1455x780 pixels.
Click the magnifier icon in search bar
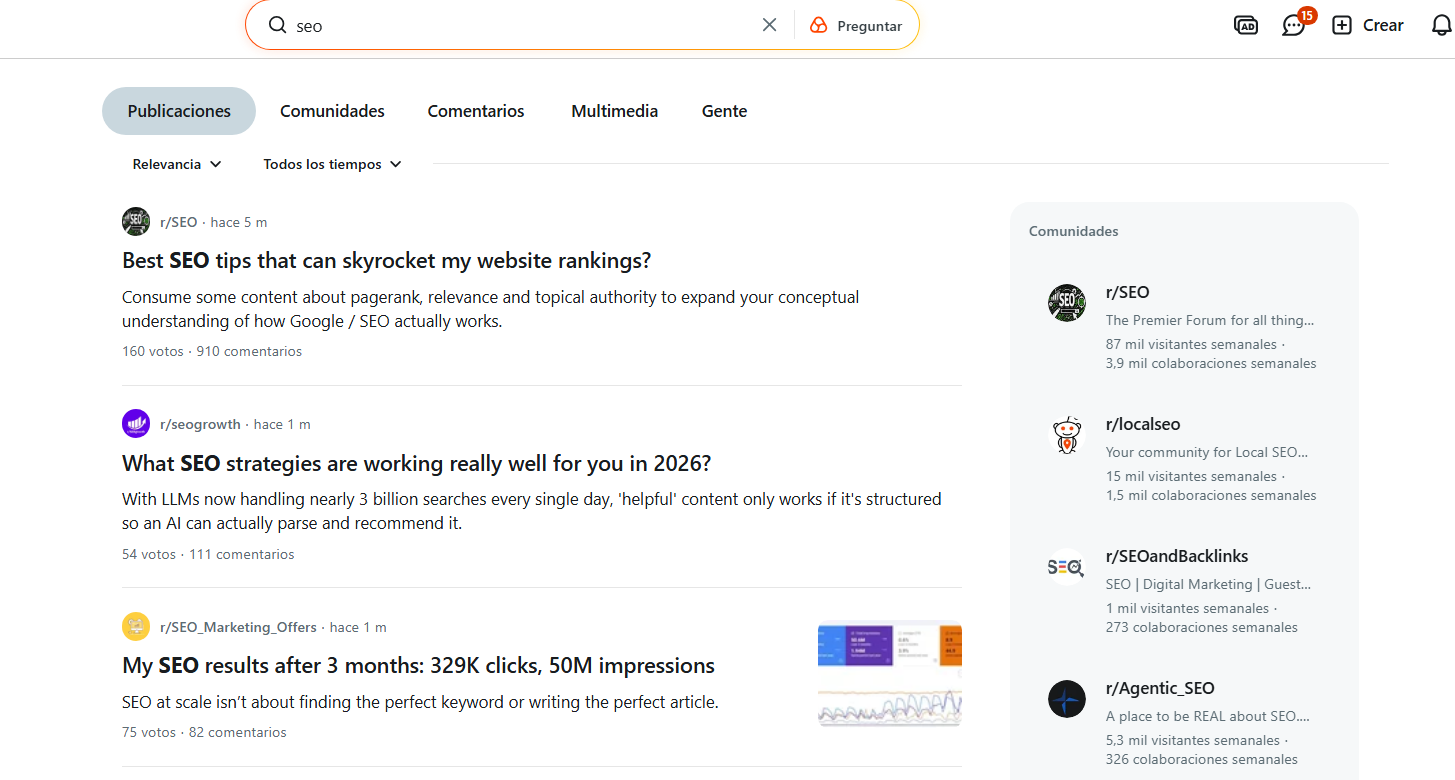(x=277, y=25)
